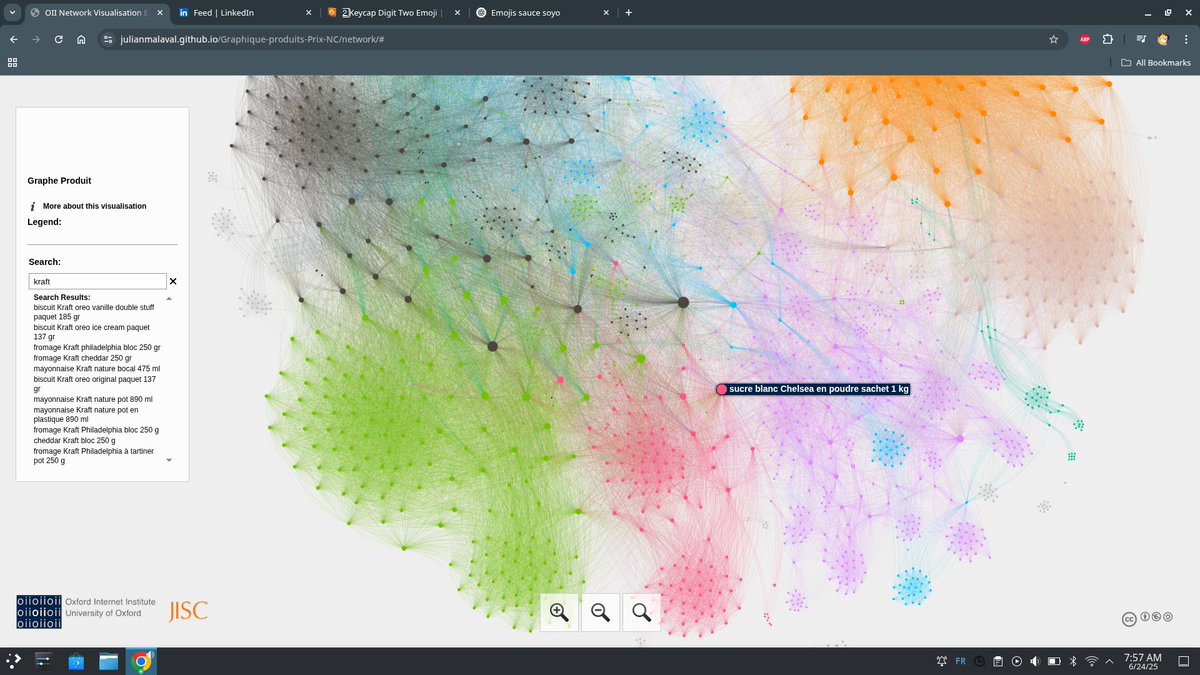Screen dimensions: 1200x675
Task: Click the search results scroll-down arrow
Action: [x=168, y=460]
